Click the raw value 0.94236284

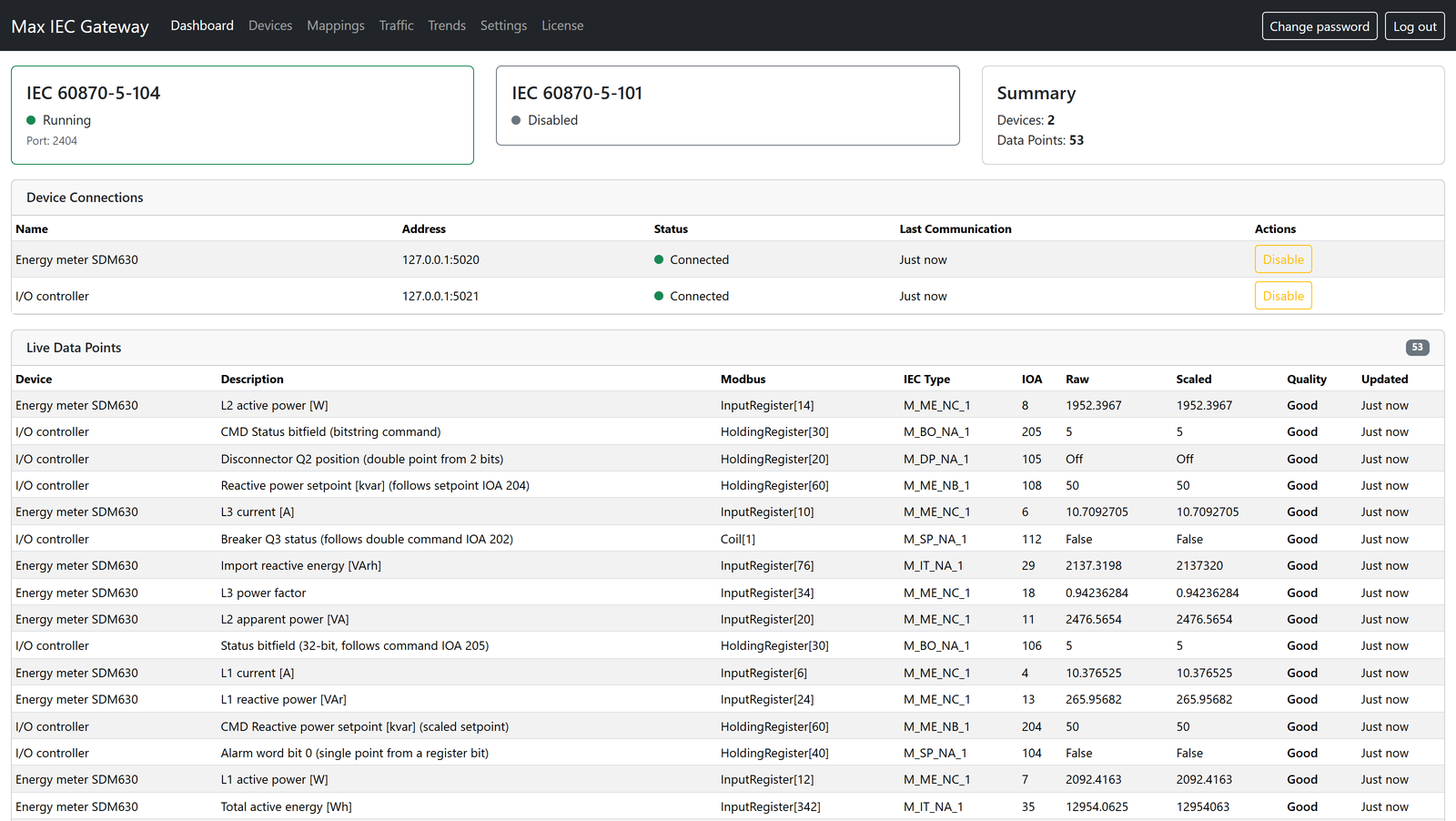click(1097, 593)
